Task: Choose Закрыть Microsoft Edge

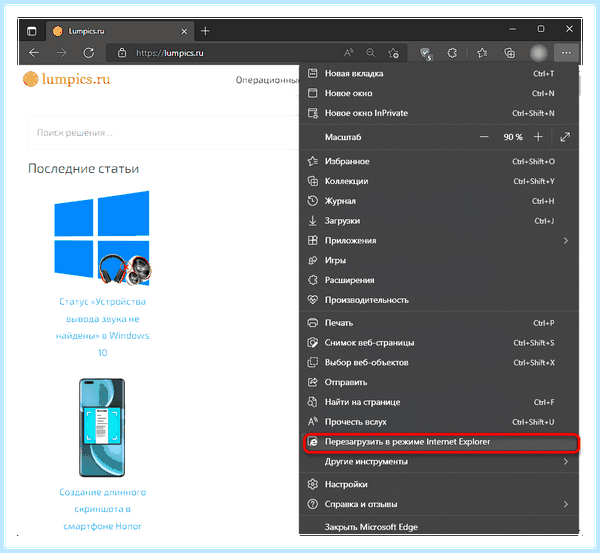Action: 439,527
